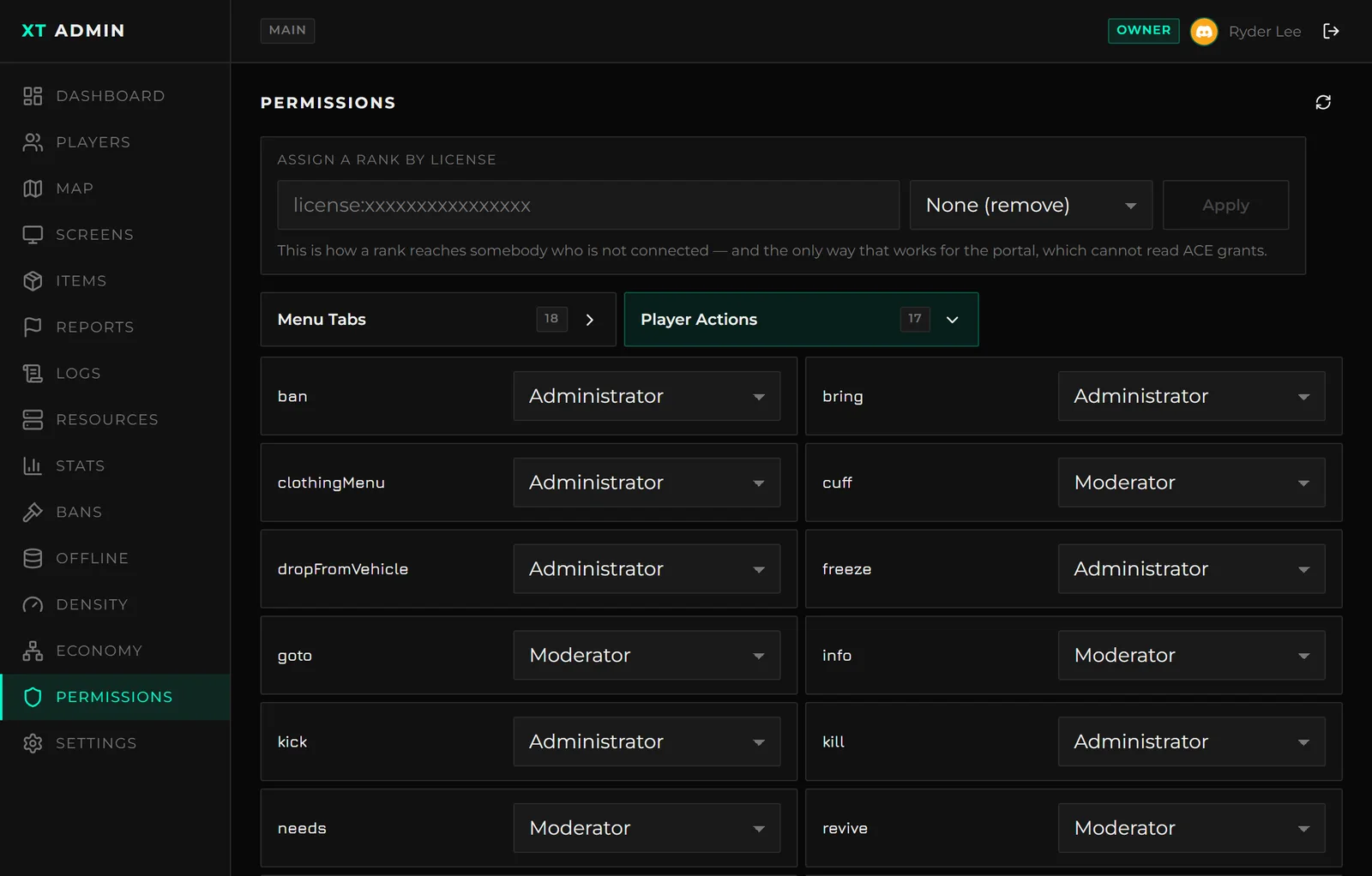Open the dropFromVehicle rank dropdown

click(647, 569)
